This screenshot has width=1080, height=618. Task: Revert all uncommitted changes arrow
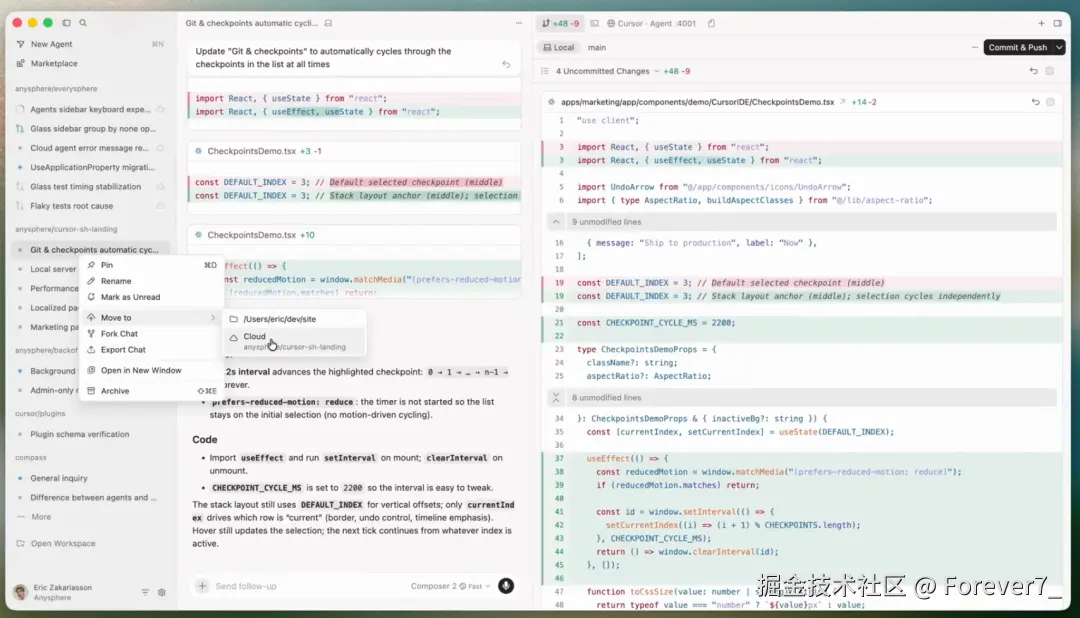1033,71
